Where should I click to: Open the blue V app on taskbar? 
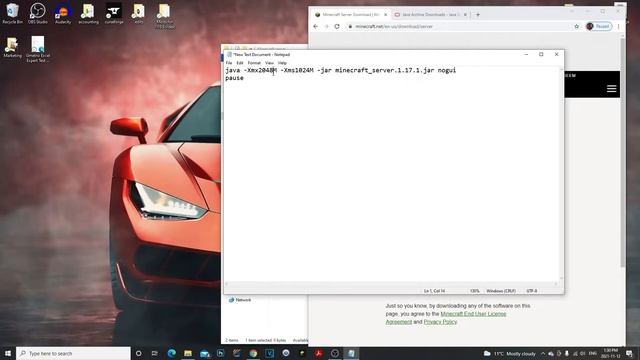pyautogui.click(x=269, y=353)
